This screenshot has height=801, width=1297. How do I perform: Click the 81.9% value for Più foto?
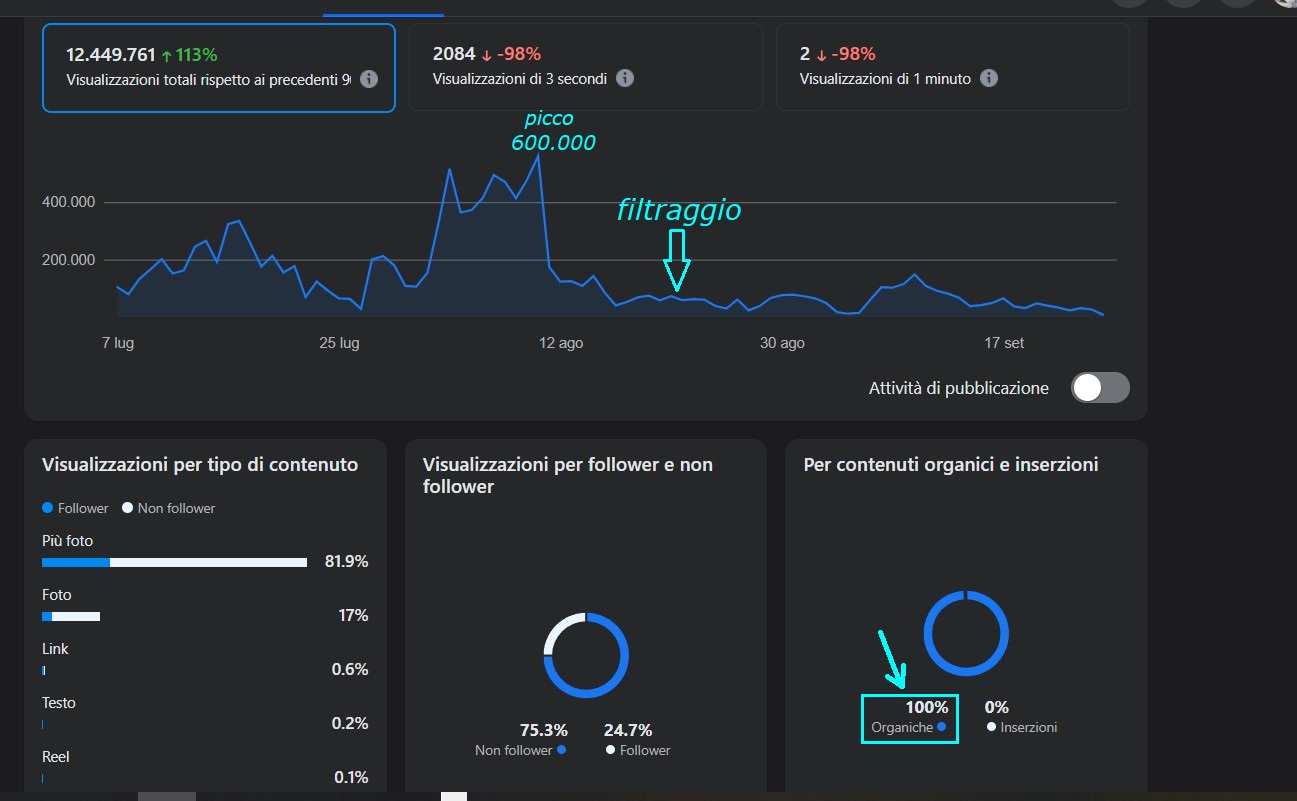347,562
